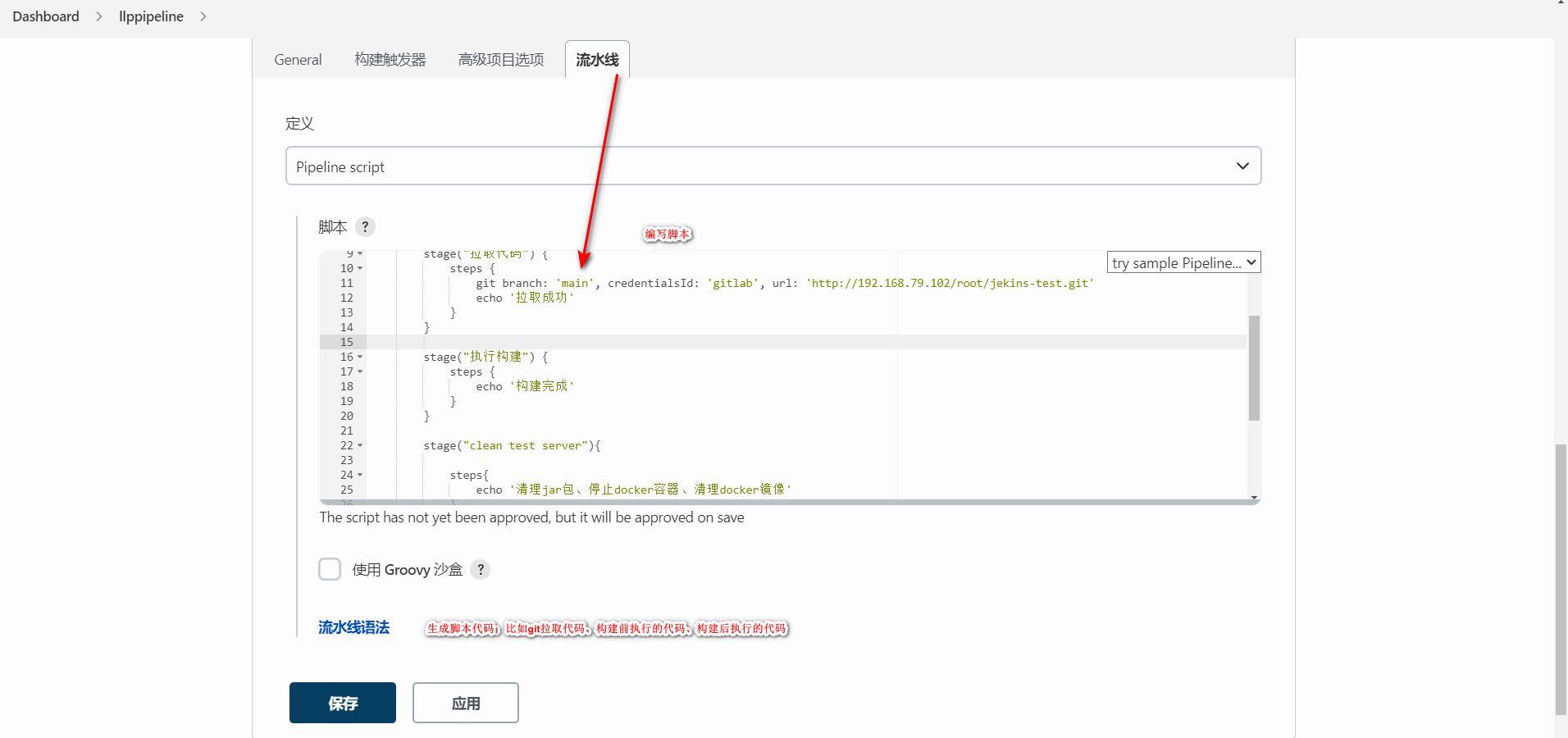
Task: Click the stage("执行构建") line
Action: [x=485, y=357]
